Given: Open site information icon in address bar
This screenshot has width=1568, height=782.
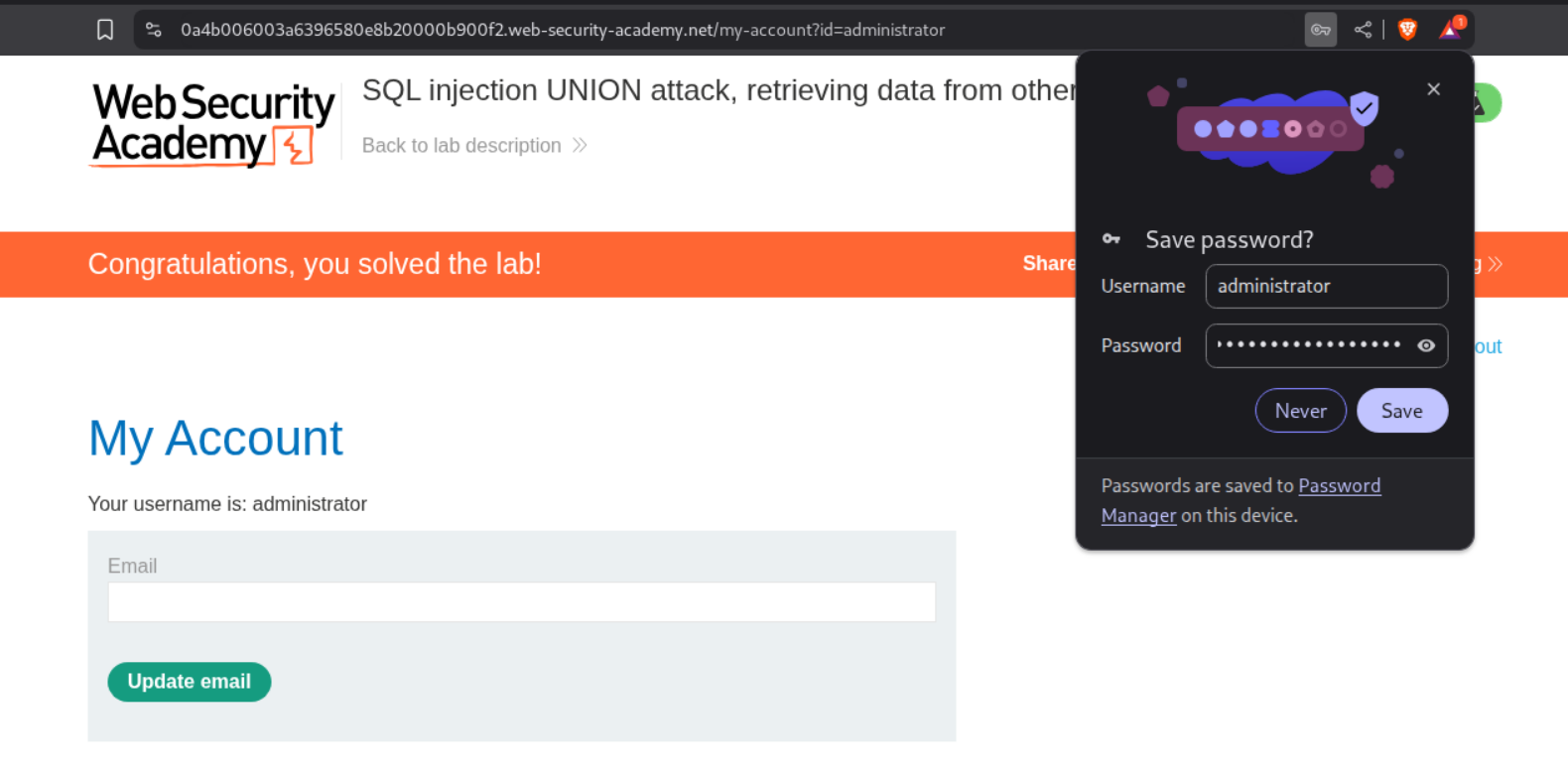Looking at the screenshot, I should pos(154,30).
